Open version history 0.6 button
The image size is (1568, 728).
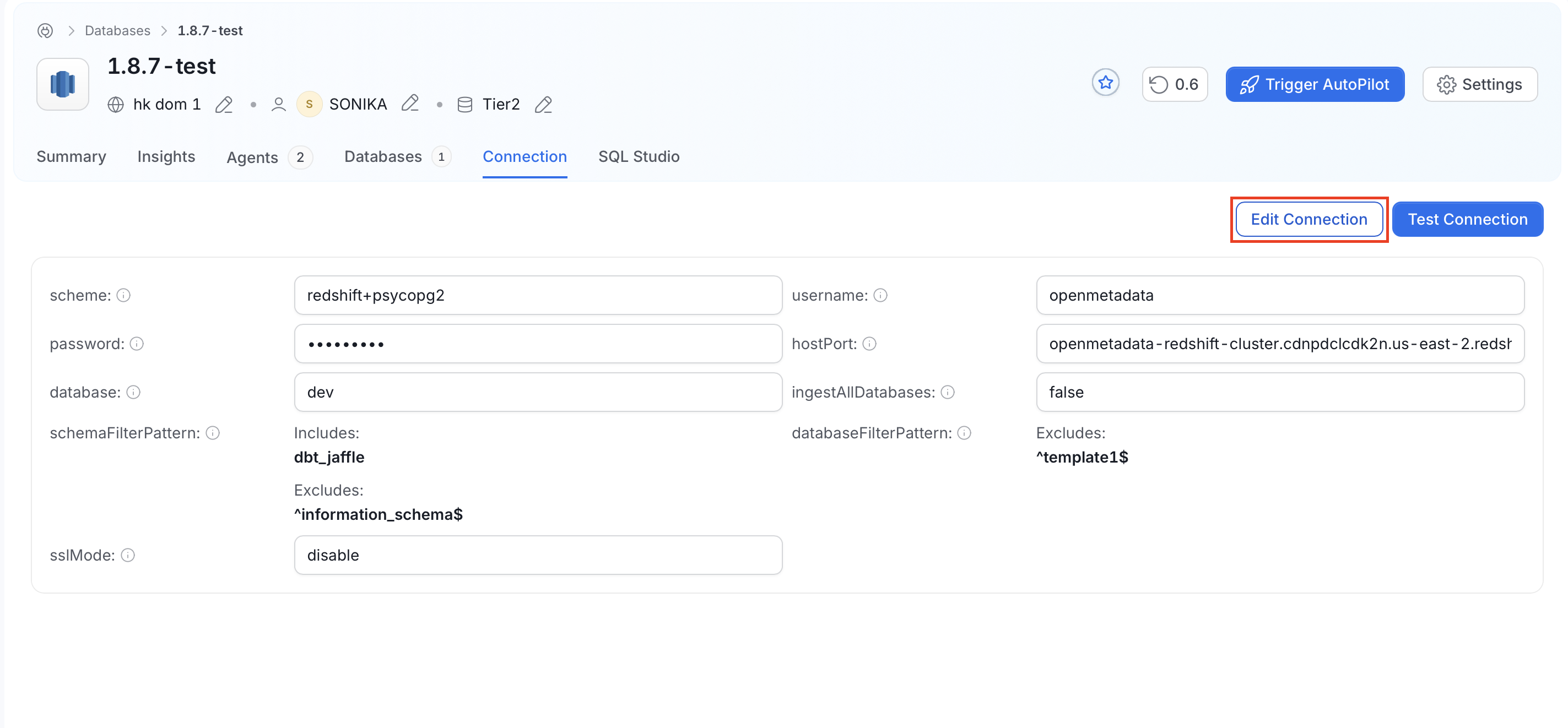point(1175,84)
